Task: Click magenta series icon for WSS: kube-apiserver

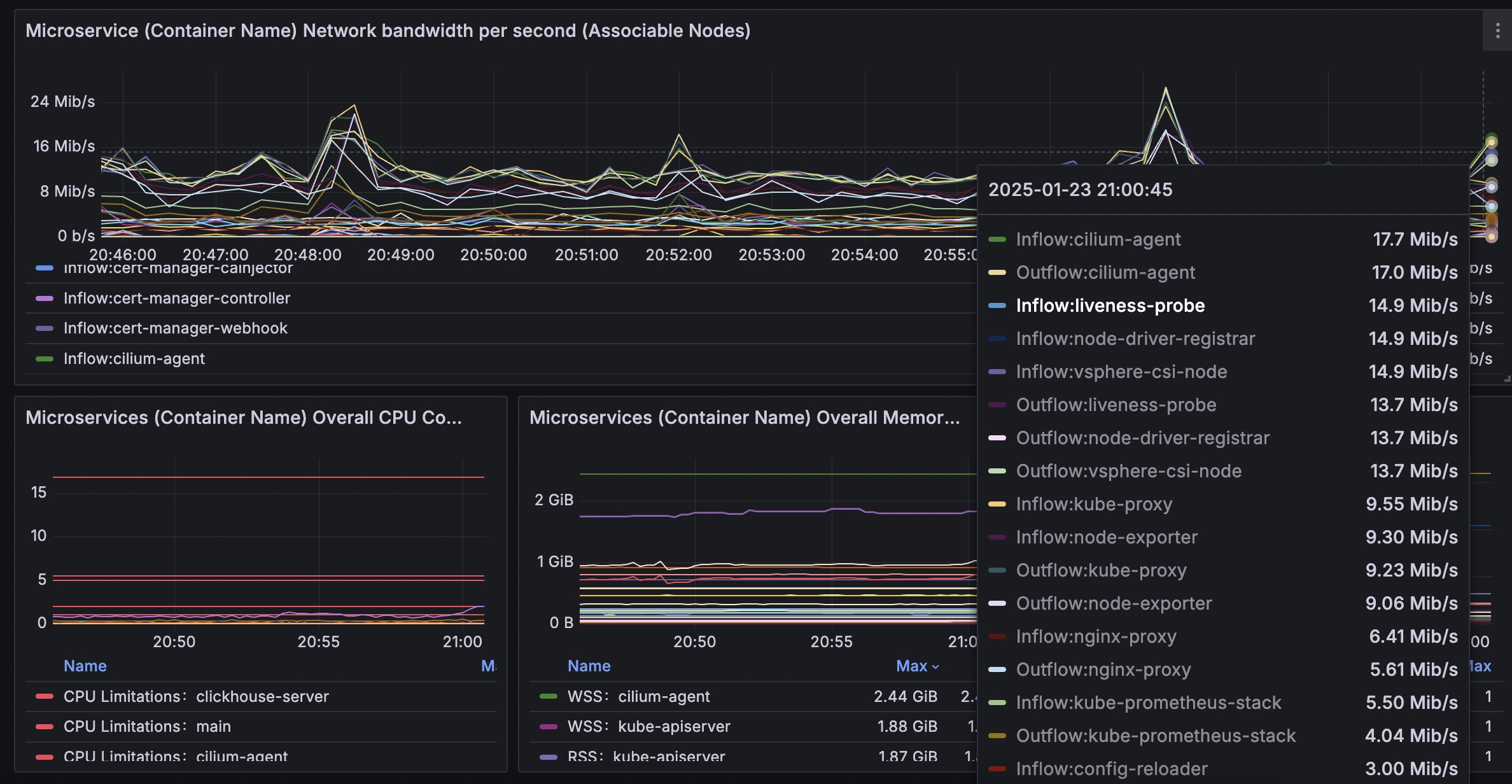Action: pos(549,727)
